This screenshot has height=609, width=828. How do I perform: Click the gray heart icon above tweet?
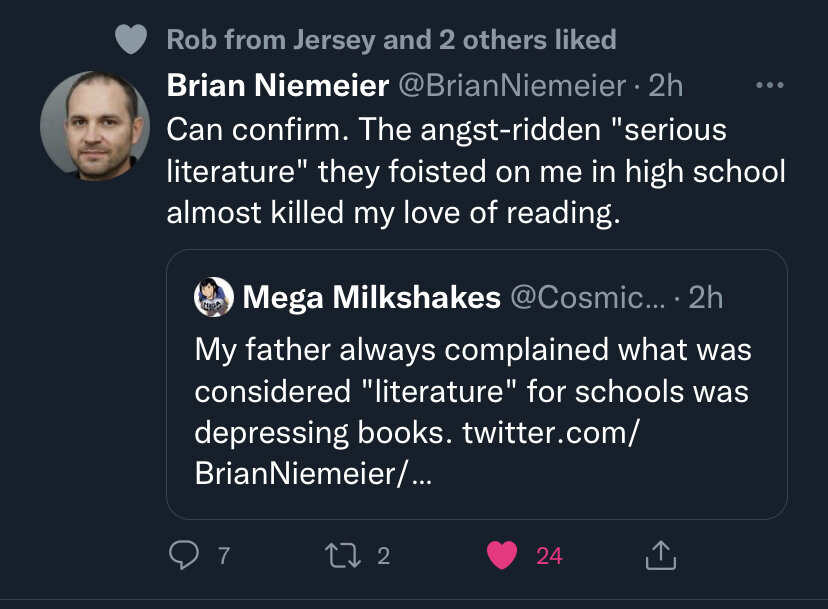pyautogui.click(x=131, y=40)
